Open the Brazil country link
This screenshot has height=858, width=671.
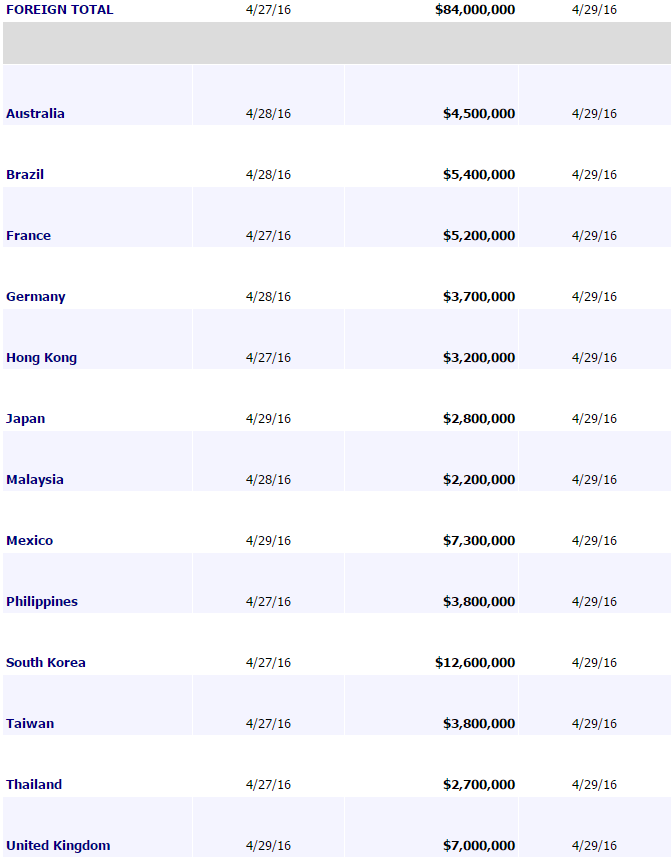coord(25,175)
